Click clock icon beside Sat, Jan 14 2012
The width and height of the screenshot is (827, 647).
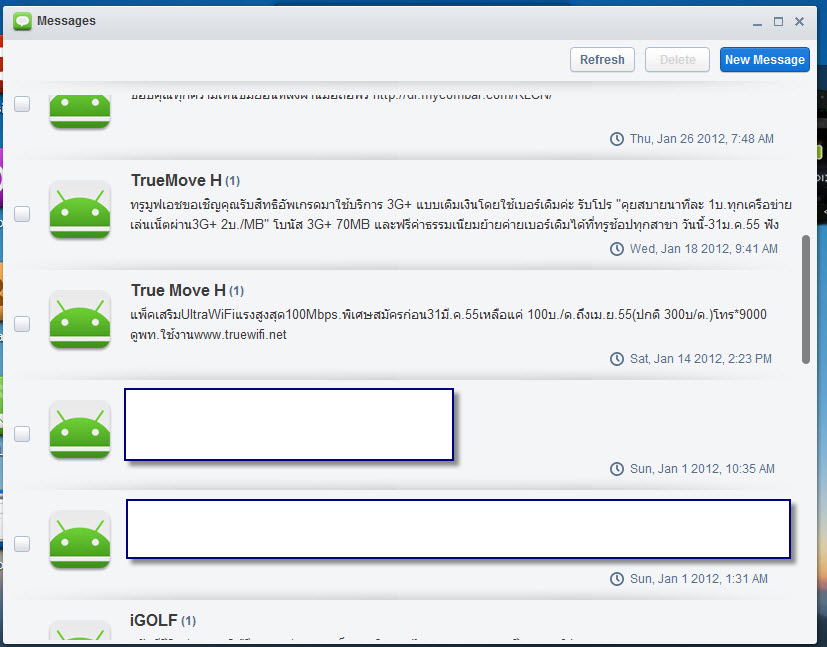pyautogui.click(x=617, y=359)
